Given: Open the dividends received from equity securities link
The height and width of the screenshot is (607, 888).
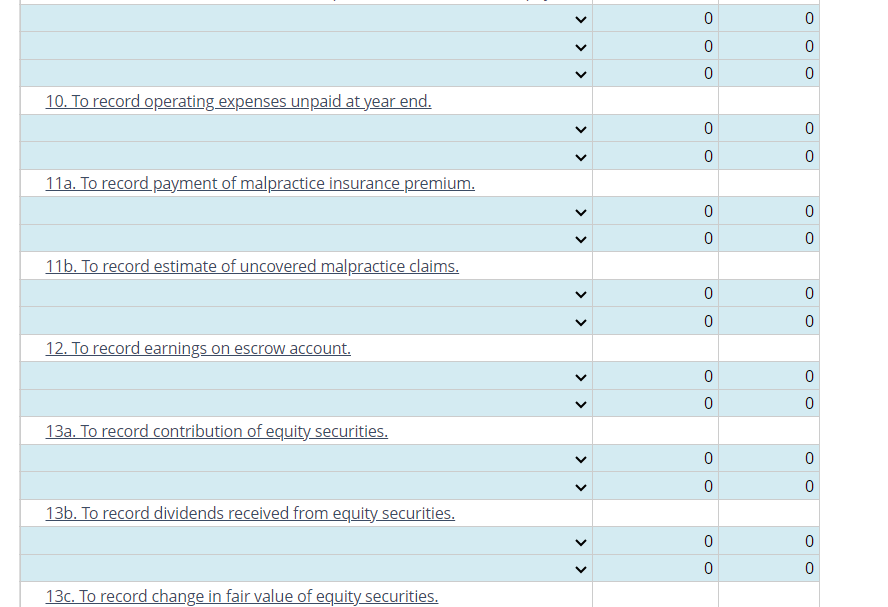Looking at the screenshot, I should 249,513.
